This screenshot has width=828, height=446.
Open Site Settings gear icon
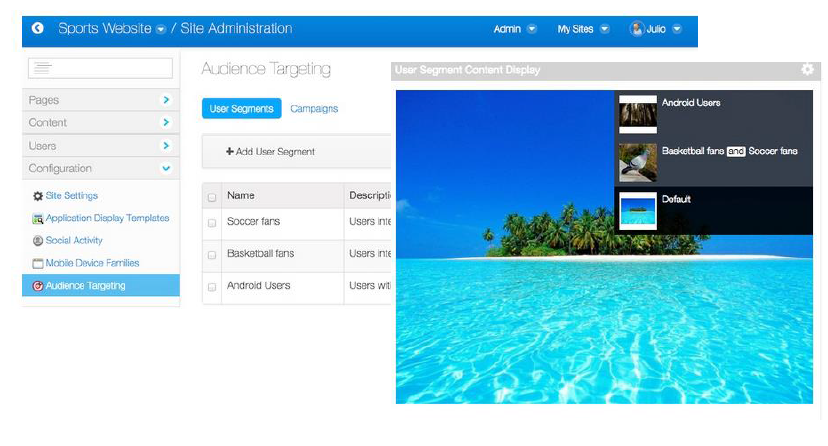pyautogui.click(x=38, y=196)
